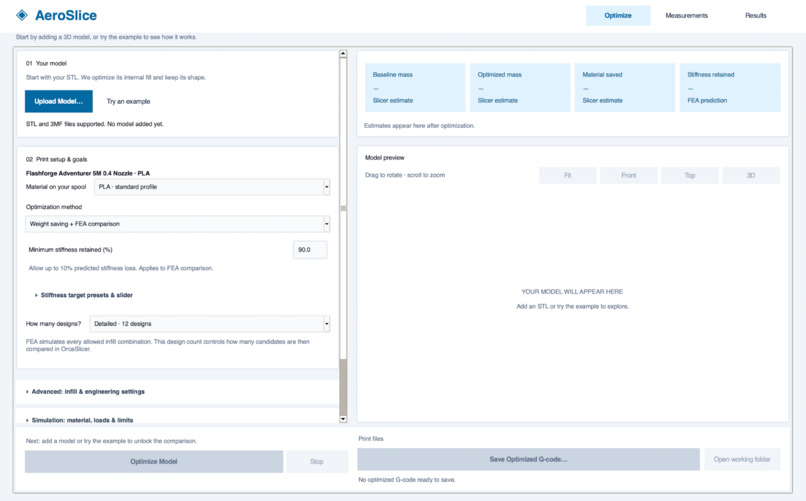Click Save Optimized G-code button
Image resolution: width=806 pixels, height=501 pixels.
tap(528, 459)
